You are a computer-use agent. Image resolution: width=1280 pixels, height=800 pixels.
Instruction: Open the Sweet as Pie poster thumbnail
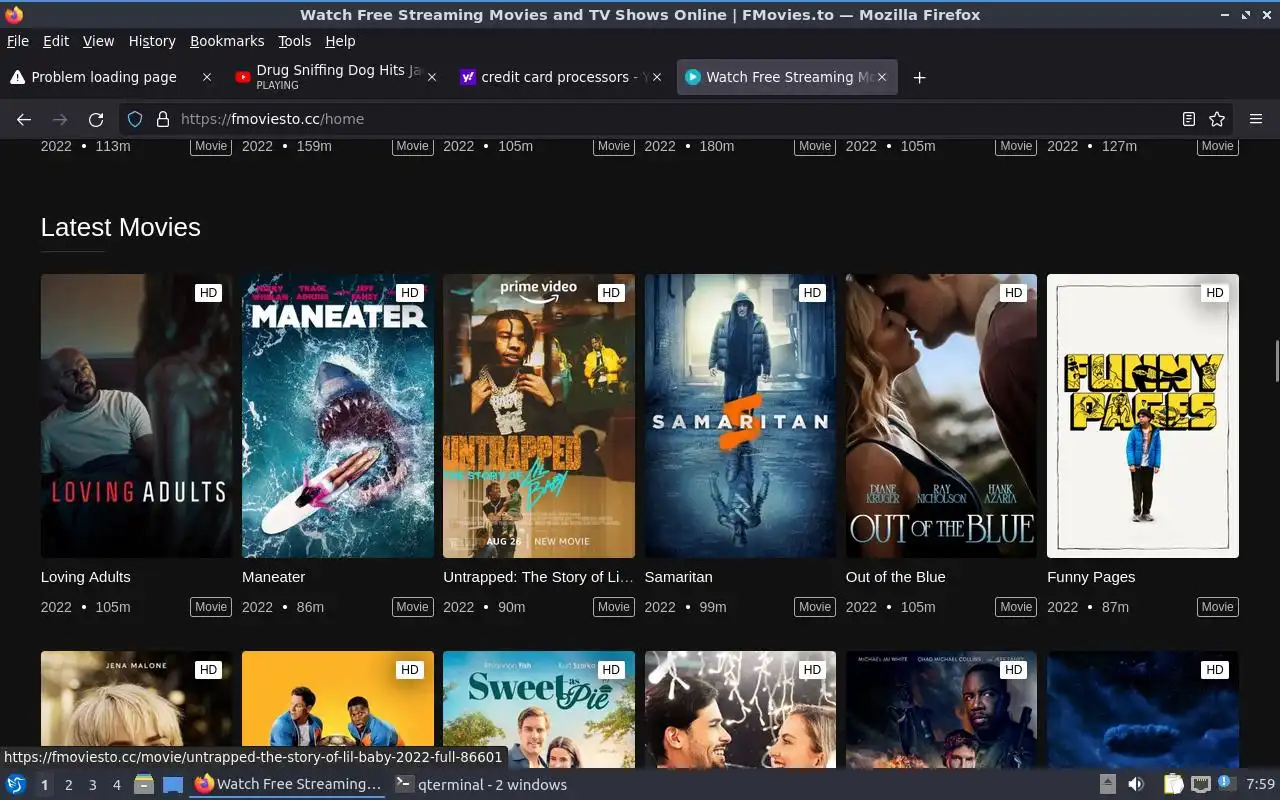pyautogui.click(x=539, y=710)
